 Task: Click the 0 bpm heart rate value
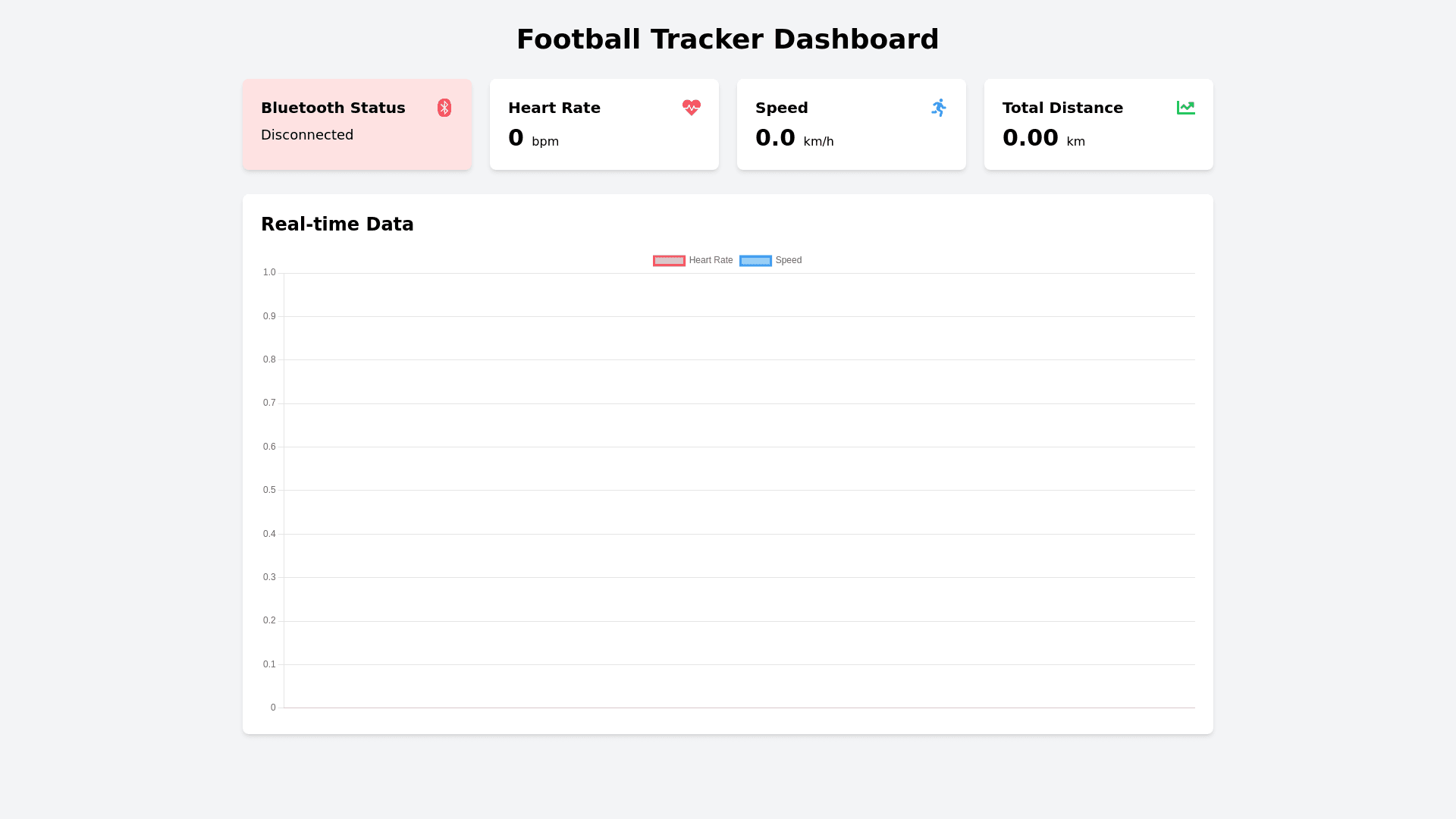pos(516,138)
